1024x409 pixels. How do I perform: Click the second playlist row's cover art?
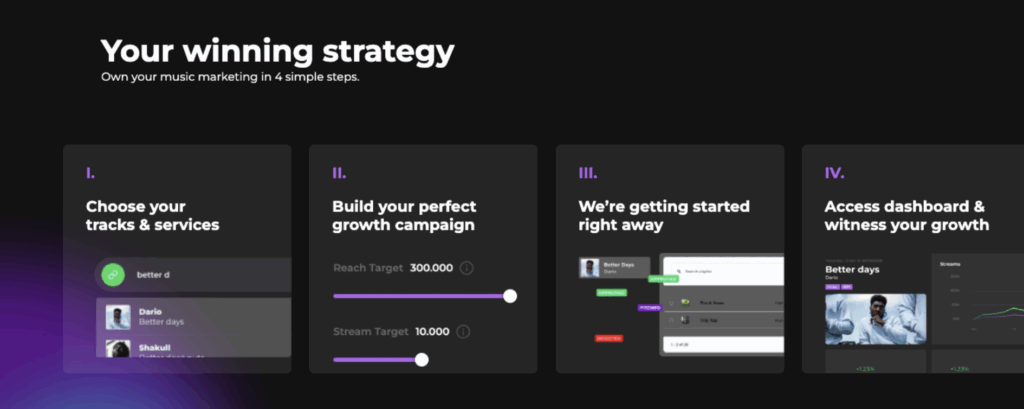[x=686, y=320]
